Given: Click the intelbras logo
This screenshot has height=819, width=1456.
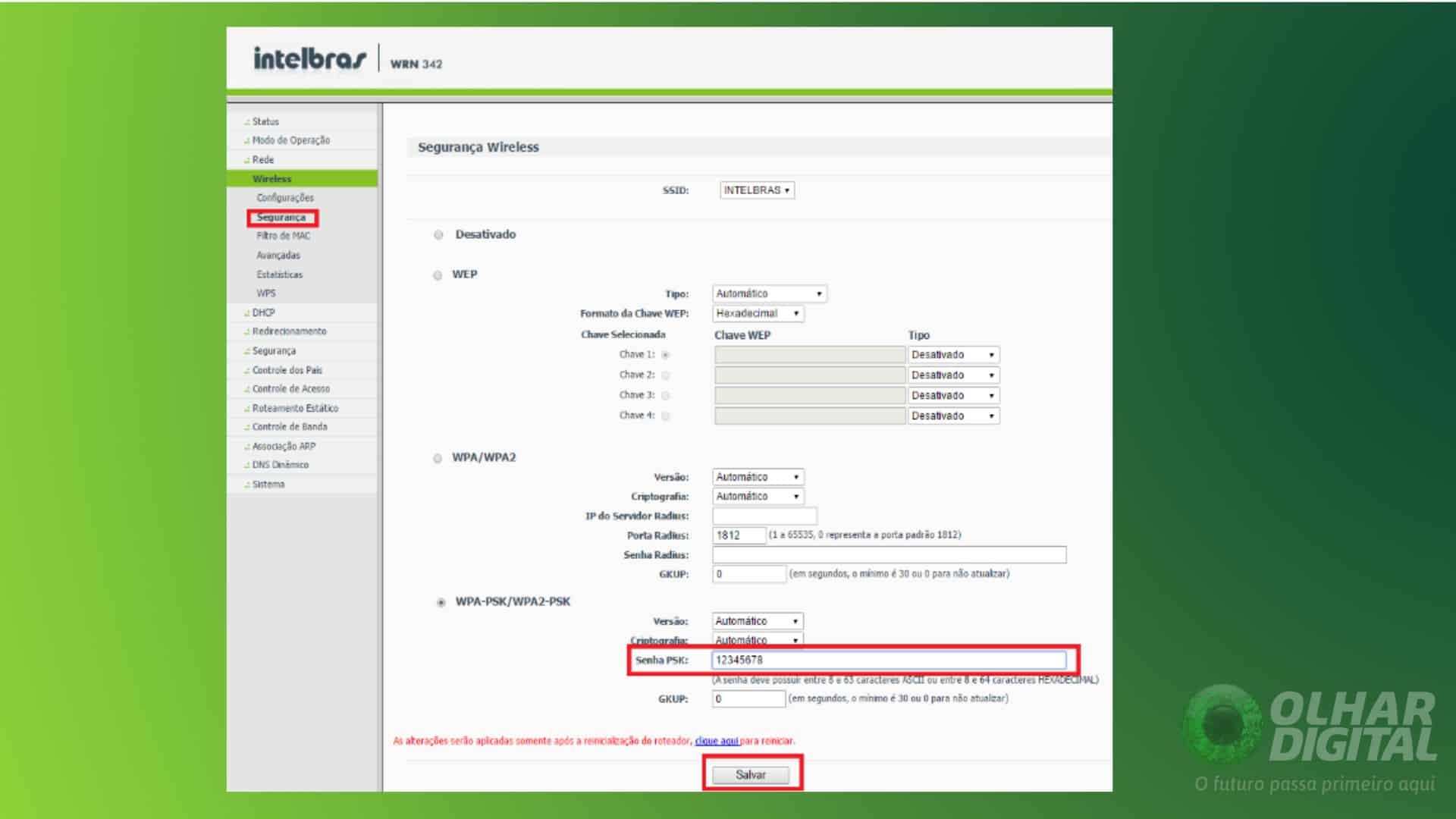Looking at the screenshot, I should [309, 58].
